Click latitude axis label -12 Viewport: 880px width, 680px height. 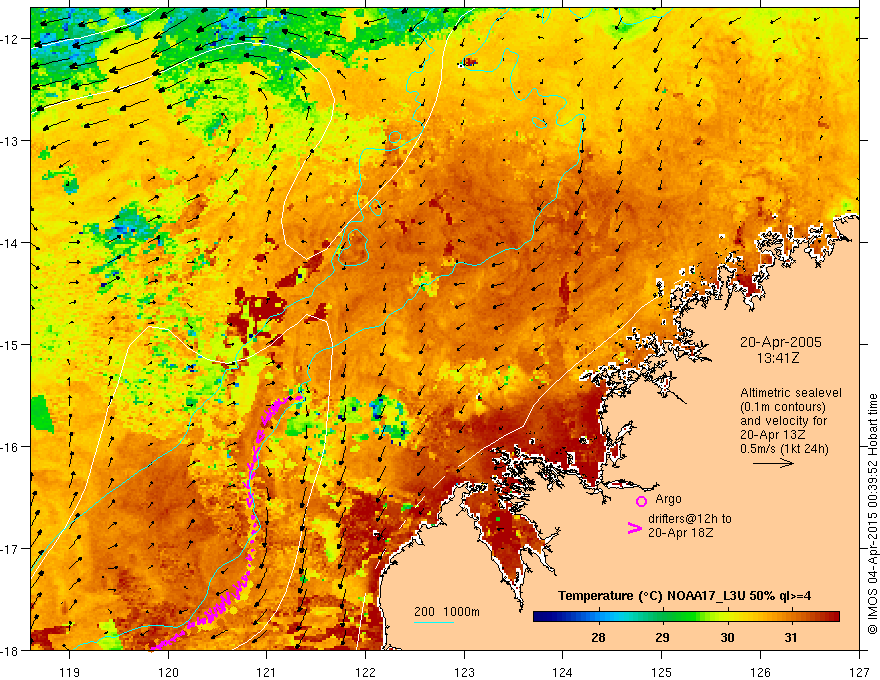(10, 39)
